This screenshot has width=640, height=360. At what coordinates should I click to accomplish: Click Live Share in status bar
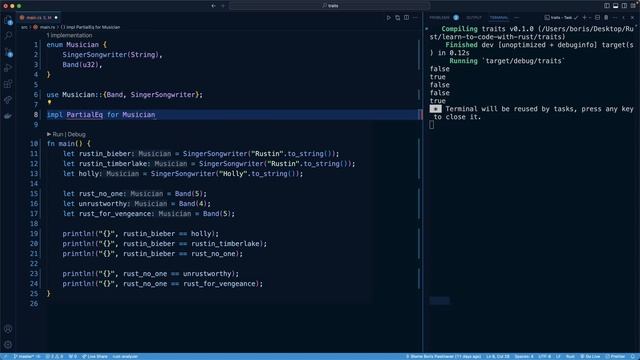pos(95,356)
